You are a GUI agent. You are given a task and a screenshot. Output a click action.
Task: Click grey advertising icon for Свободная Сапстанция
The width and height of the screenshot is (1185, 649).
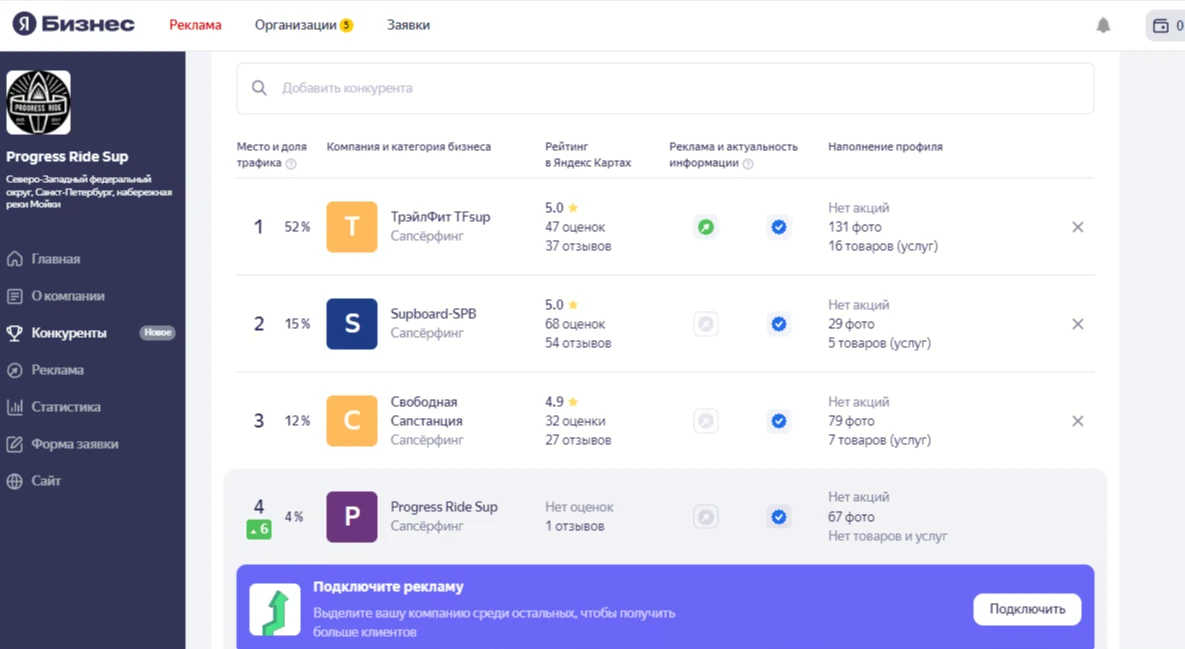706,421
